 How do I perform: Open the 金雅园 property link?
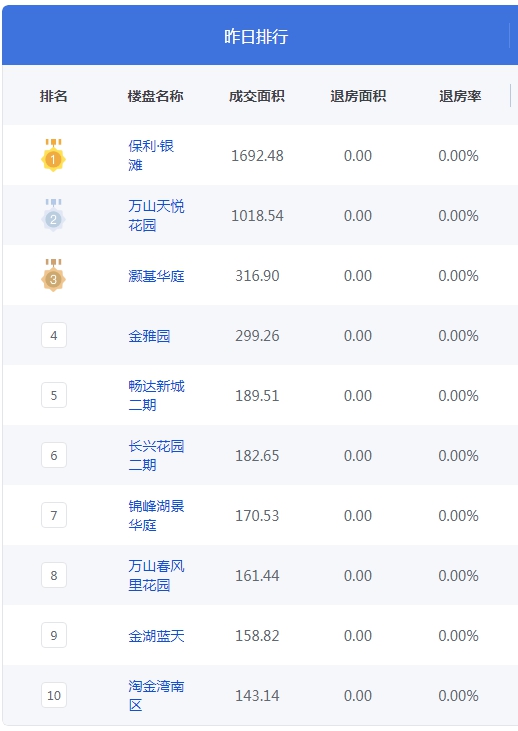pyautogui.click(x=149, y=336)
